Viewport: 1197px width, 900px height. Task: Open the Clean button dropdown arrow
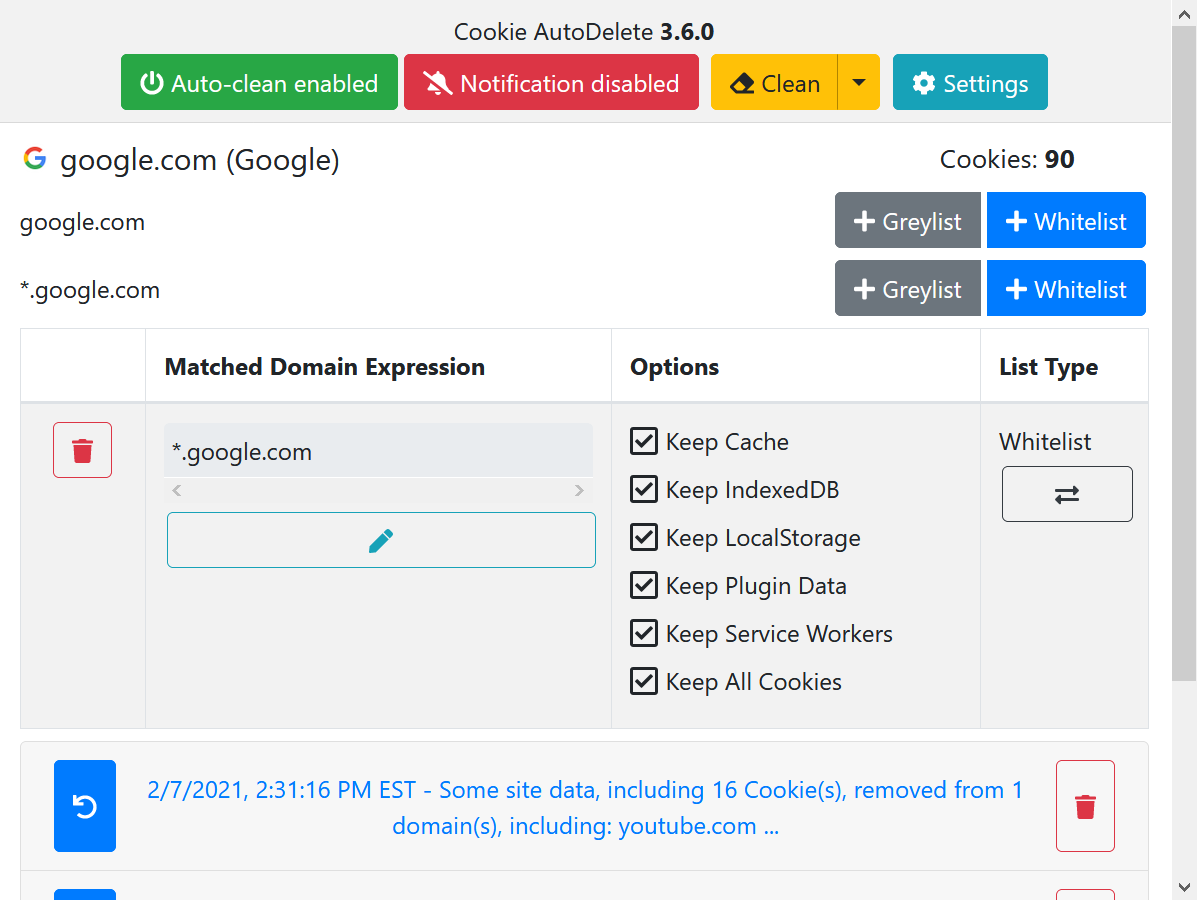pyautogui.click(x=859, y=82)
